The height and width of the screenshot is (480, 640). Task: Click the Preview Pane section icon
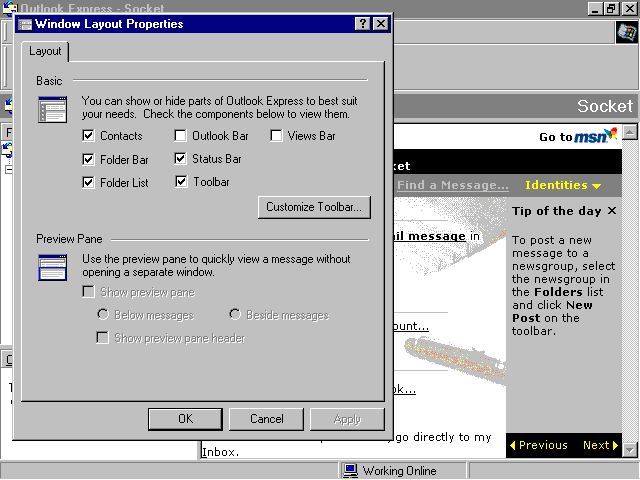(x=52, y=268)
